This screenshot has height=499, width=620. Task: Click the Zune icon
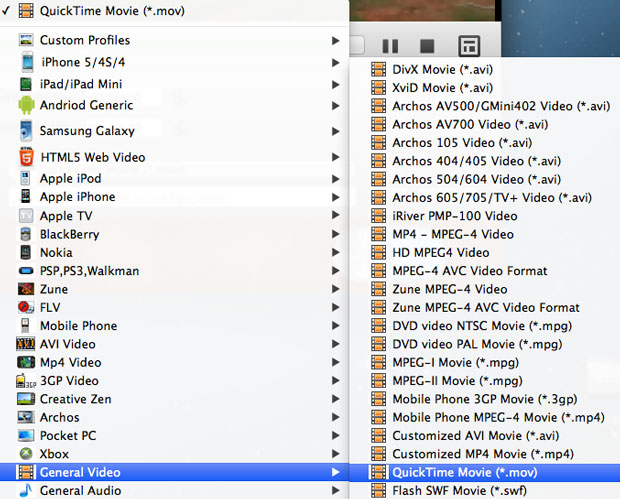[x=26, y=289]
